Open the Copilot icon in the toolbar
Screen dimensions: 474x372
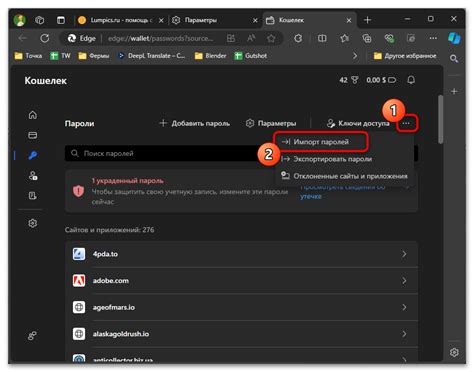[454, 38]
